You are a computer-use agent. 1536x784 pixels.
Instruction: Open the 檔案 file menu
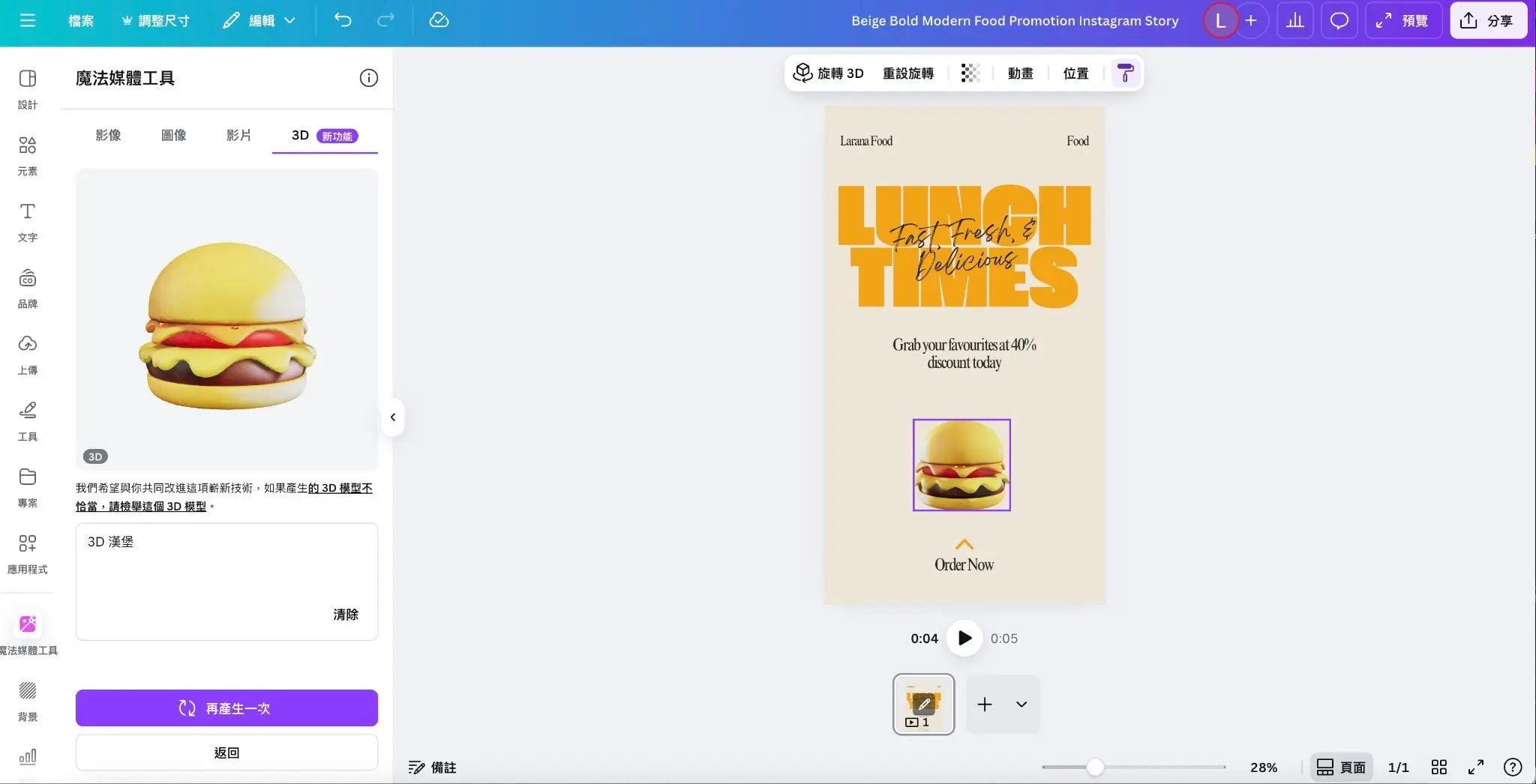tap(81, 20)
